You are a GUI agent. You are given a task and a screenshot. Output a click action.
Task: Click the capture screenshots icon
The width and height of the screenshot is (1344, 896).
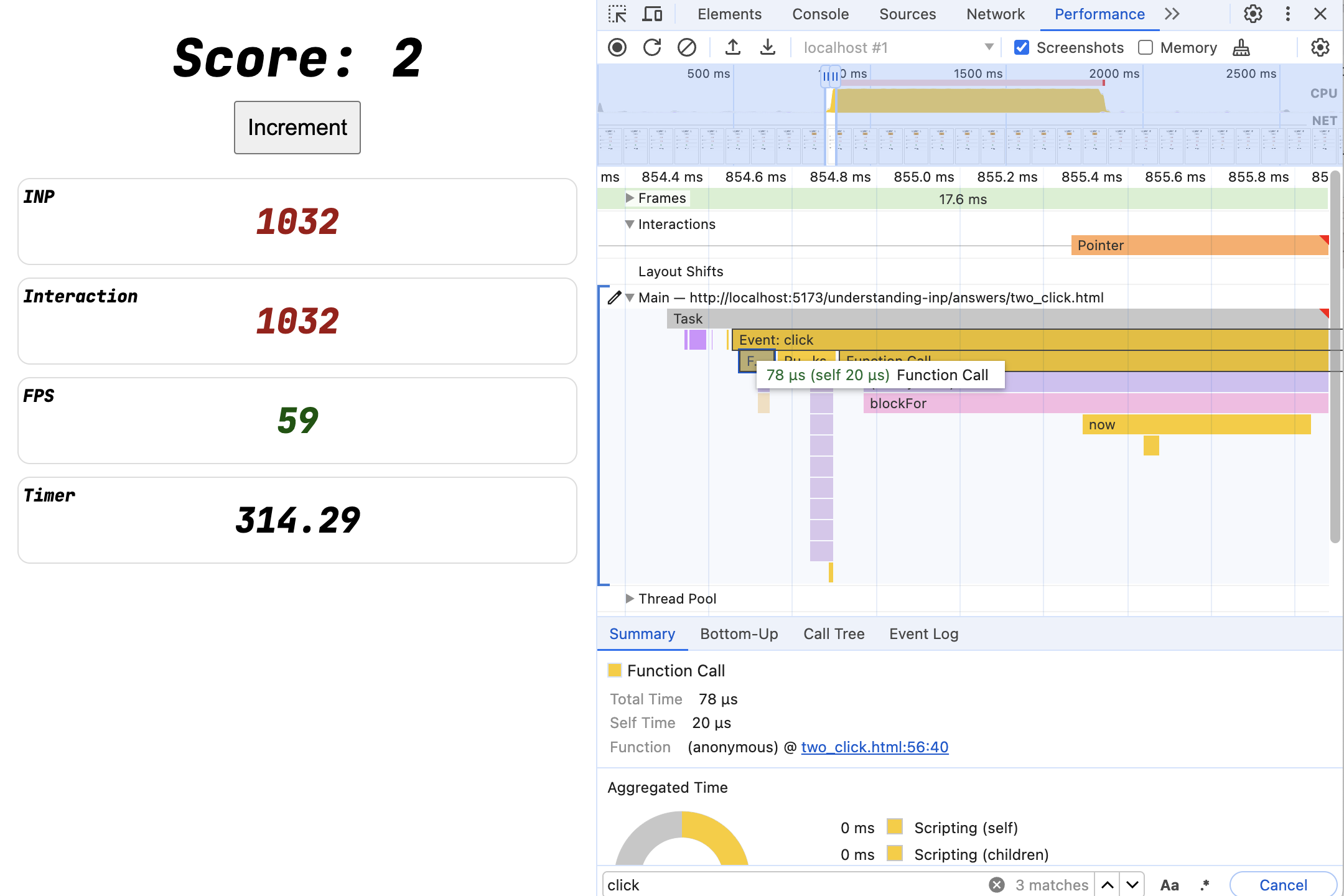click(x=1023, y=46)
